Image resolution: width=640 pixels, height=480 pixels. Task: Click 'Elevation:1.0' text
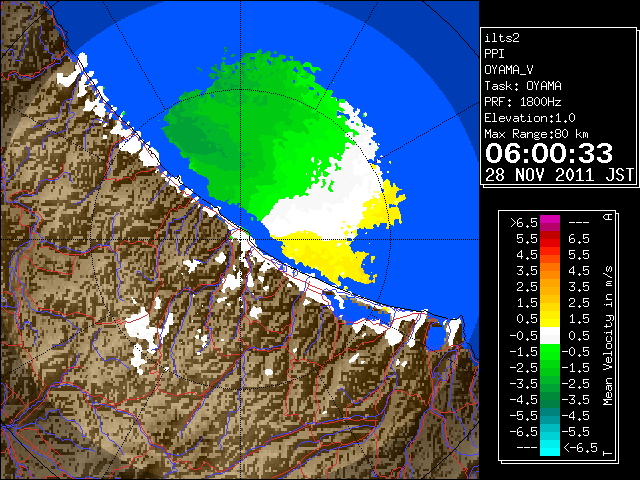point(530,118)
